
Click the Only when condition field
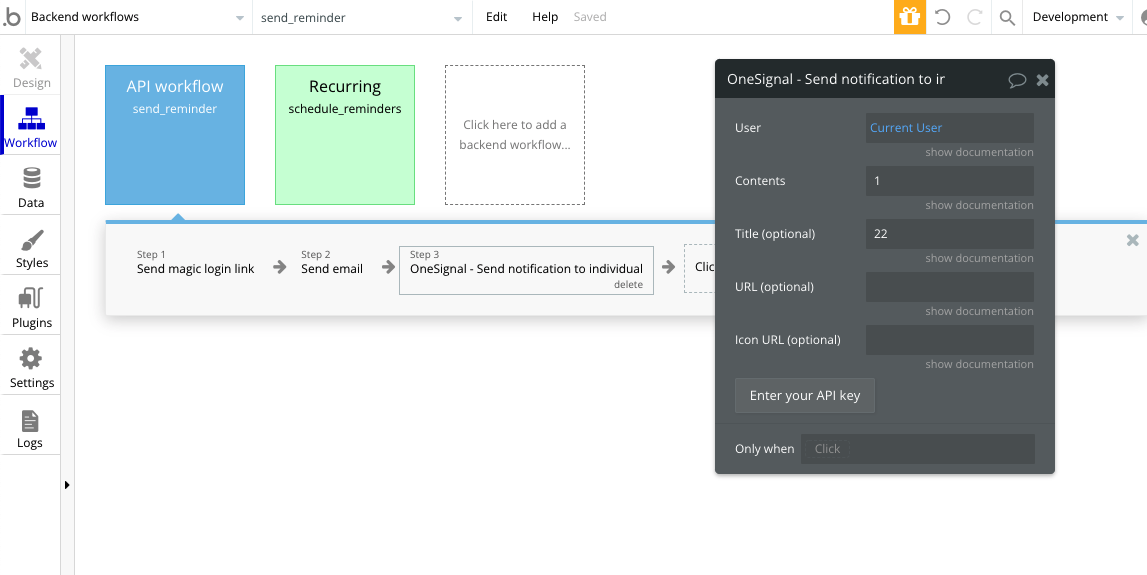(917, 448)
